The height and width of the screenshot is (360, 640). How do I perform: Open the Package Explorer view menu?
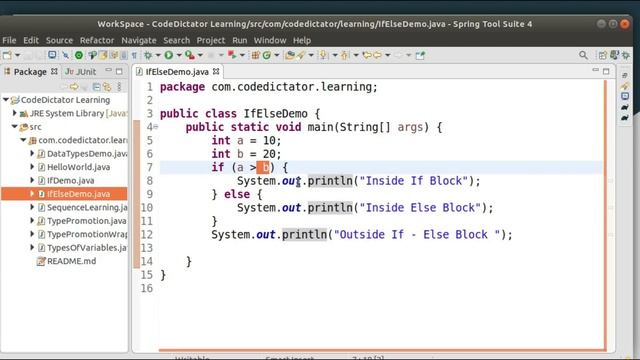coord(119,87)
